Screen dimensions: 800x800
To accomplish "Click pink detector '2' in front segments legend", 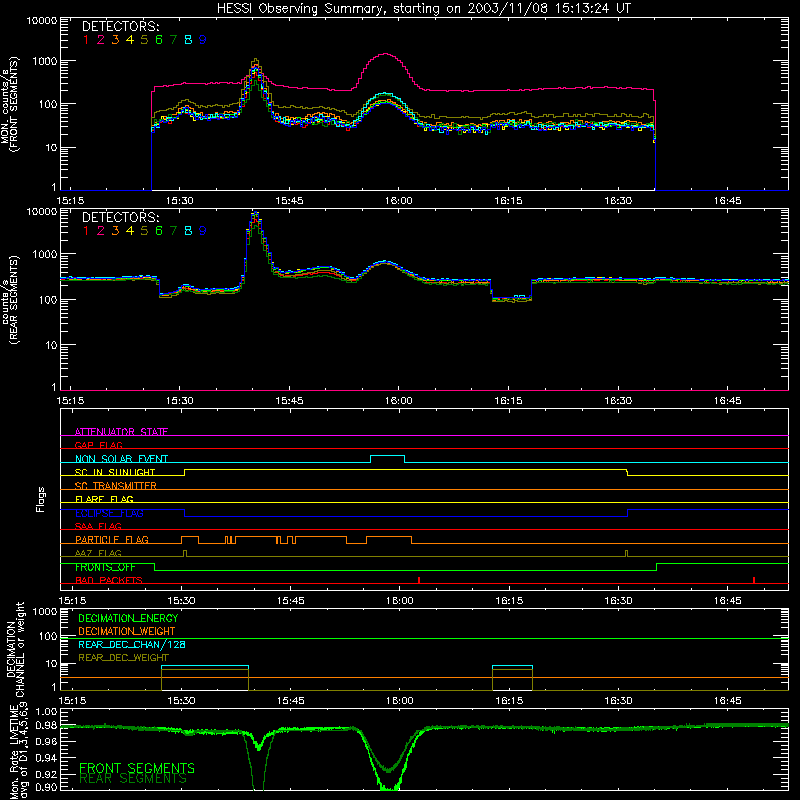I will pos(101,40).
